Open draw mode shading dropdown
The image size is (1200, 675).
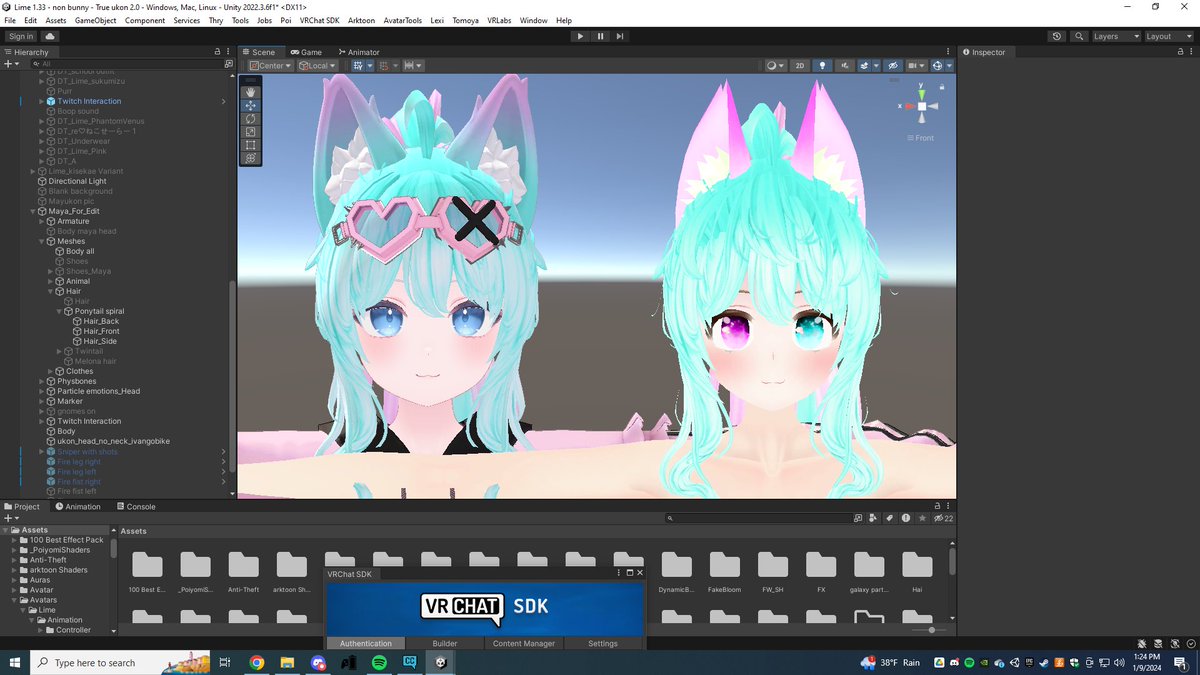(x=775, y=65)
